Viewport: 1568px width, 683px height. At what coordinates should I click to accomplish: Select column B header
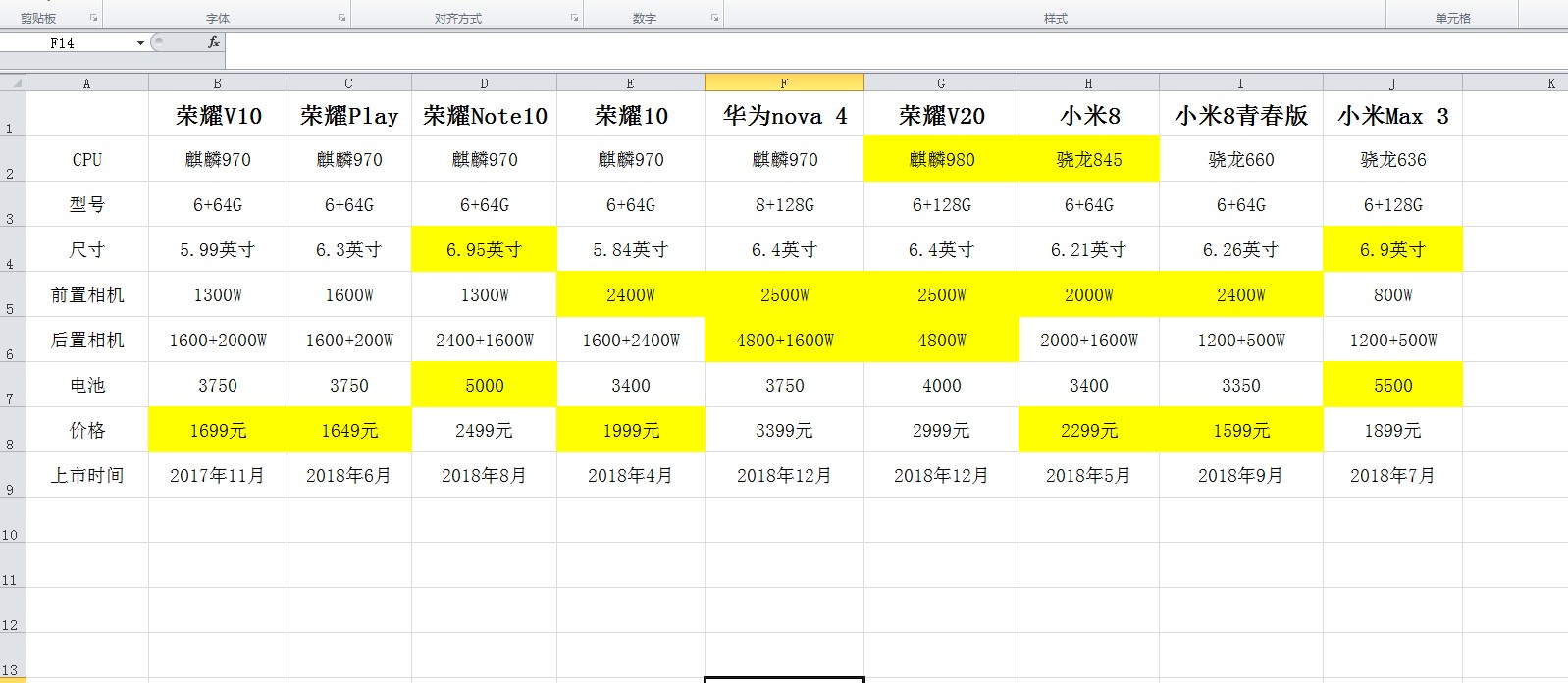(x=218, y=83)
